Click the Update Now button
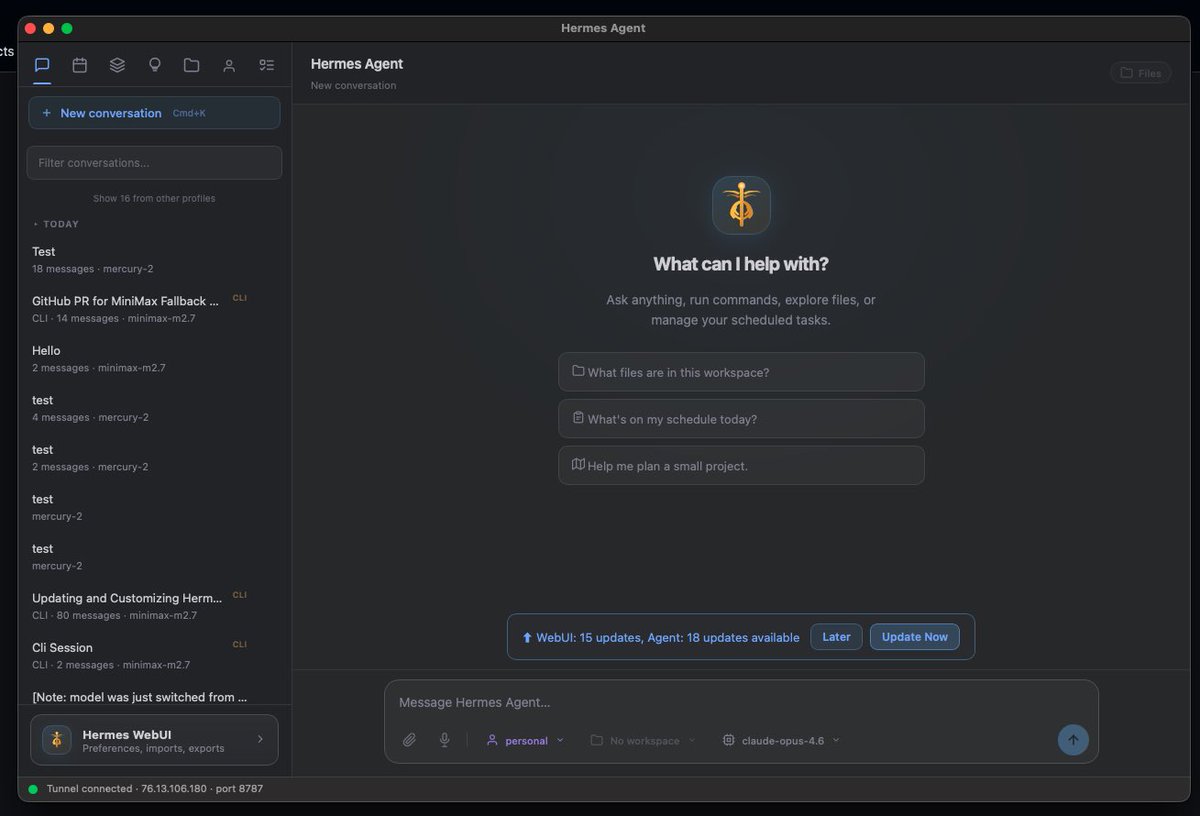Screen dimensions: 1200x816 (x=914, y=637)
